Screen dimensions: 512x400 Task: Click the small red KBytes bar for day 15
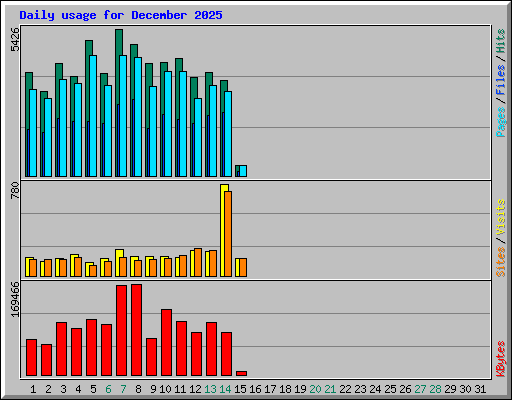pos(241,374)
